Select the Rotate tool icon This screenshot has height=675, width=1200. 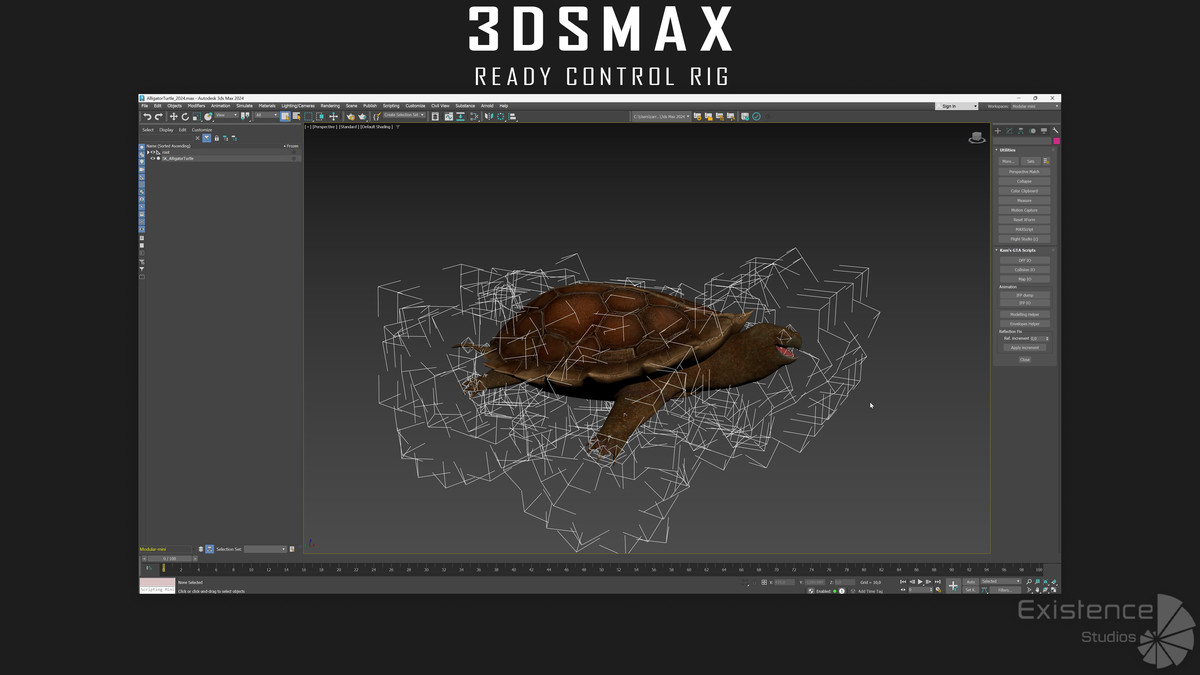click(184, 116)
